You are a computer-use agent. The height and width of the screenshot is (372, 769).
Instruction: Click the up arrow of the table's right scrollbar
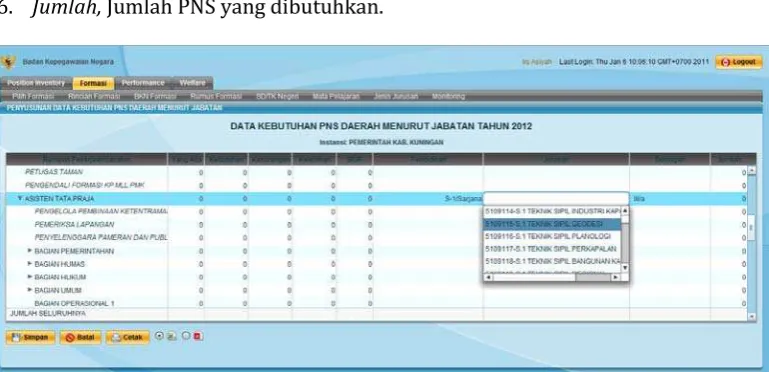click(751, 171)
